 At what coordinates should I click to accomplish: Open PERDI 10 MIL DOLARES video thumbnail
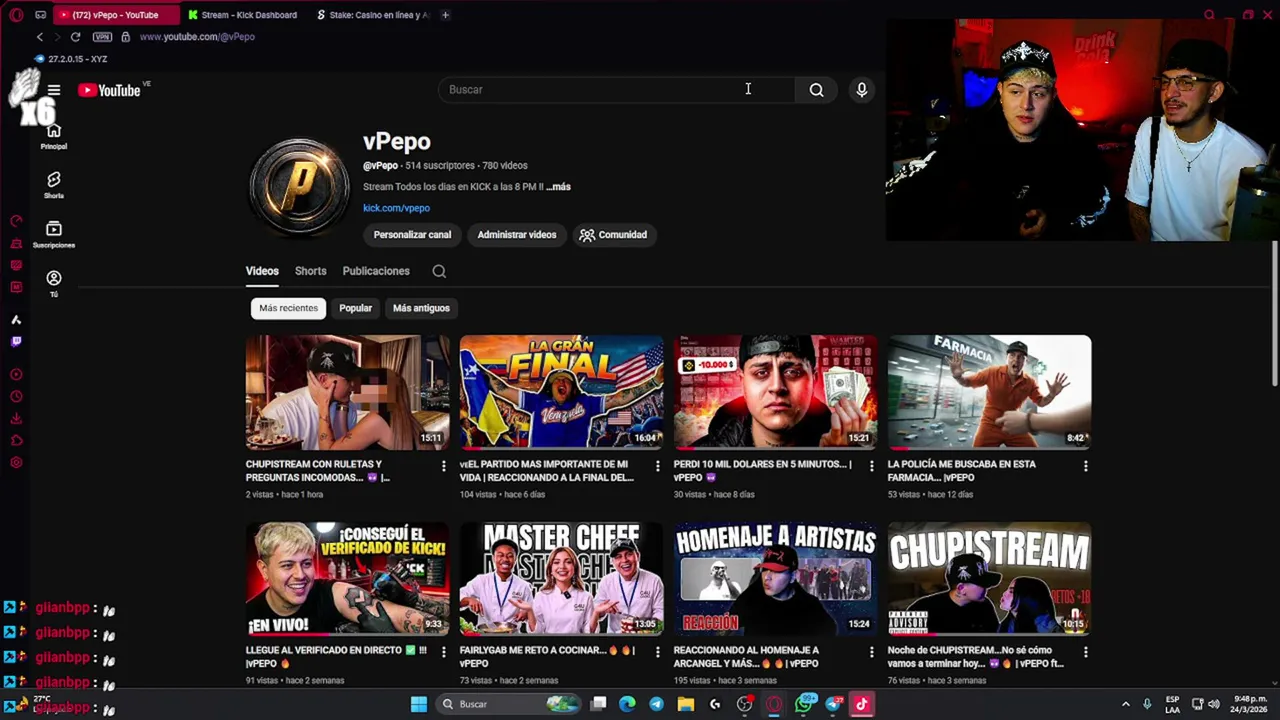pos(775,392)
